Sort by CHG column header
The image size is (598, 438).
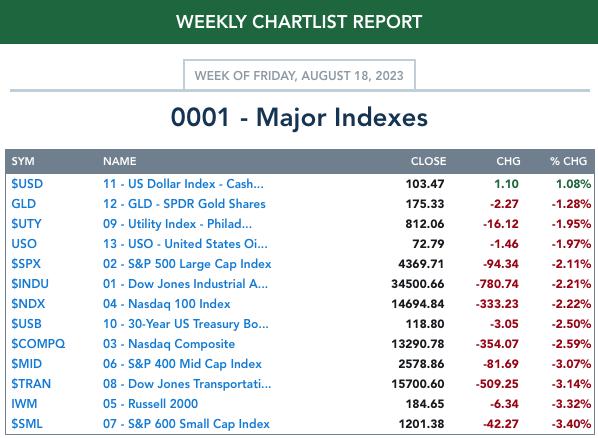(x=508, y=161)
